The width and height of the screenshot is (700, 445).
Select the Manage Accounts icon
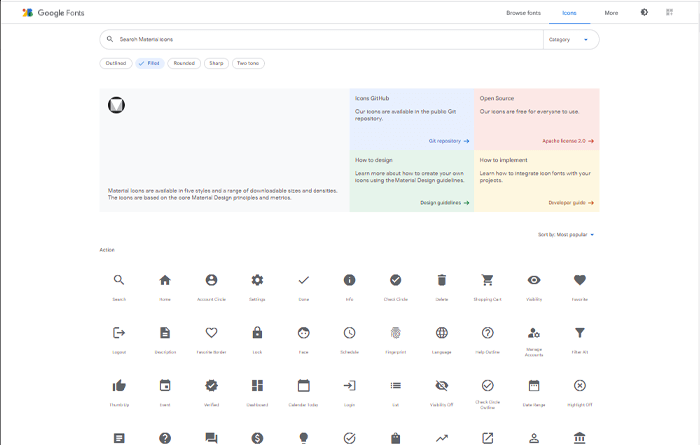click(534, 333)
